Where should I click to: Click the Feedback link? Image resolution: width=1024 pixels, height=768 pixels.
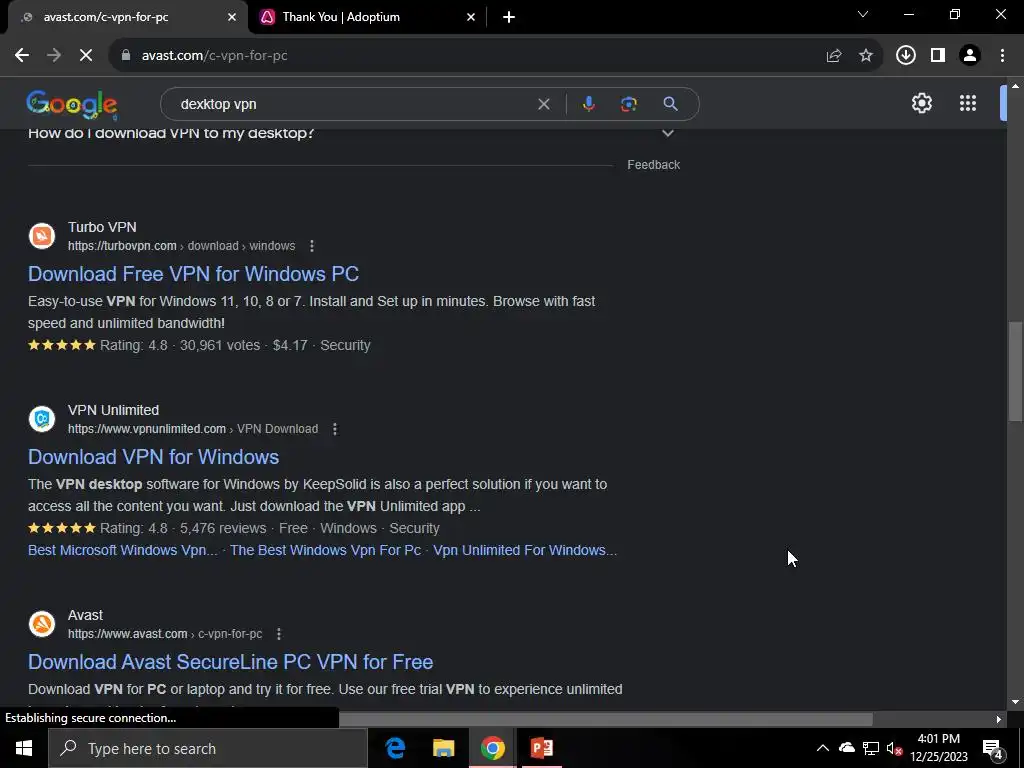point(653,165)
